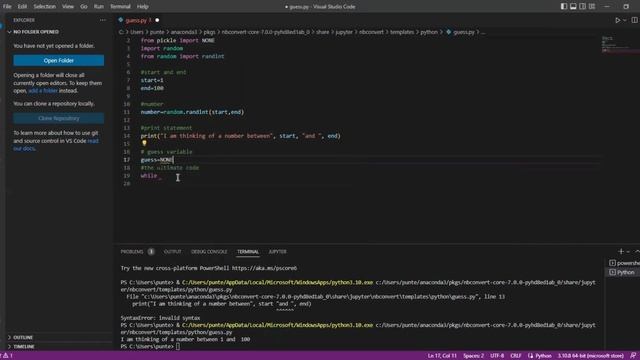The width and height of the screenshot is (640, 360).
Task: Add a new terminal with the plus icon
Action: pos(621,251)
